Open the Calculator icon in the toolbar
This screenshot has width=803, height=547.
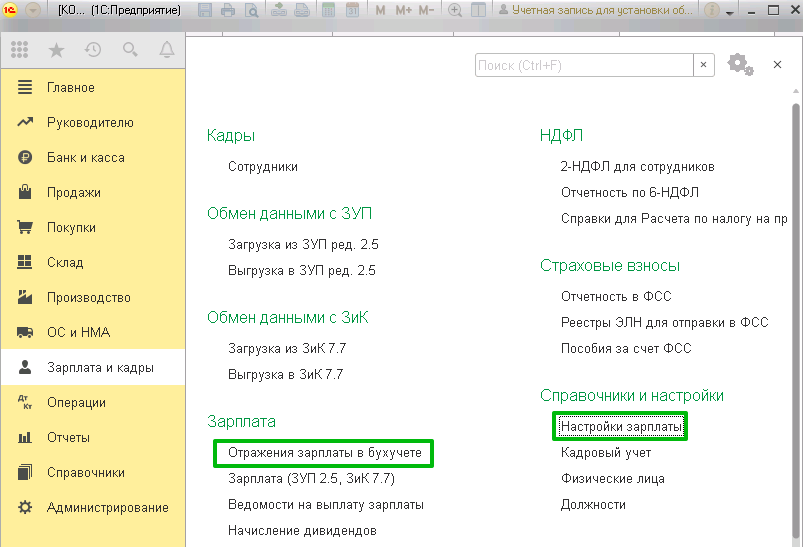[x=328, y=10]
